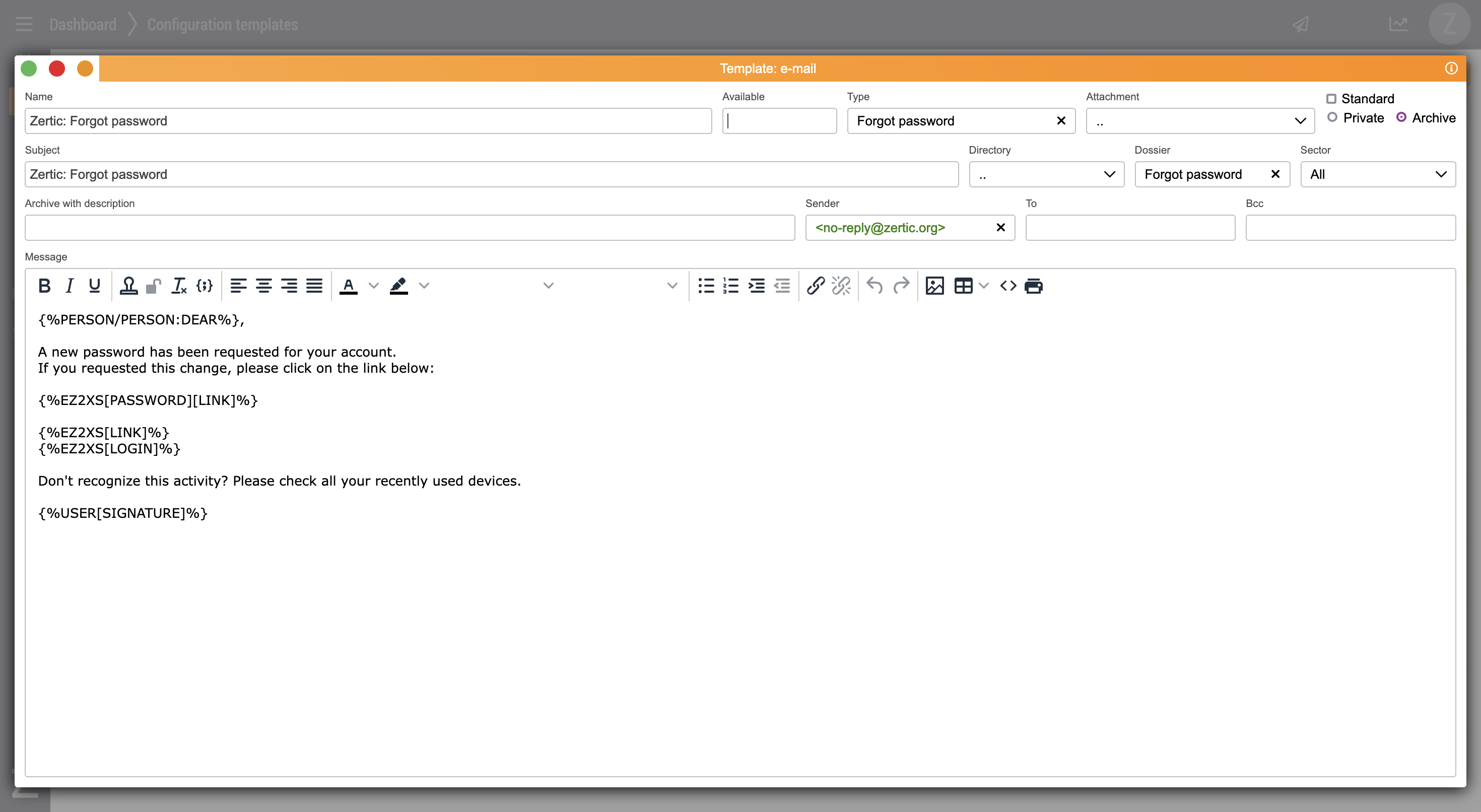Viewport: 1481px width, 812px height.
Task: Insert an image into the message
Action: pyautogui.click(x=934, y=286)
